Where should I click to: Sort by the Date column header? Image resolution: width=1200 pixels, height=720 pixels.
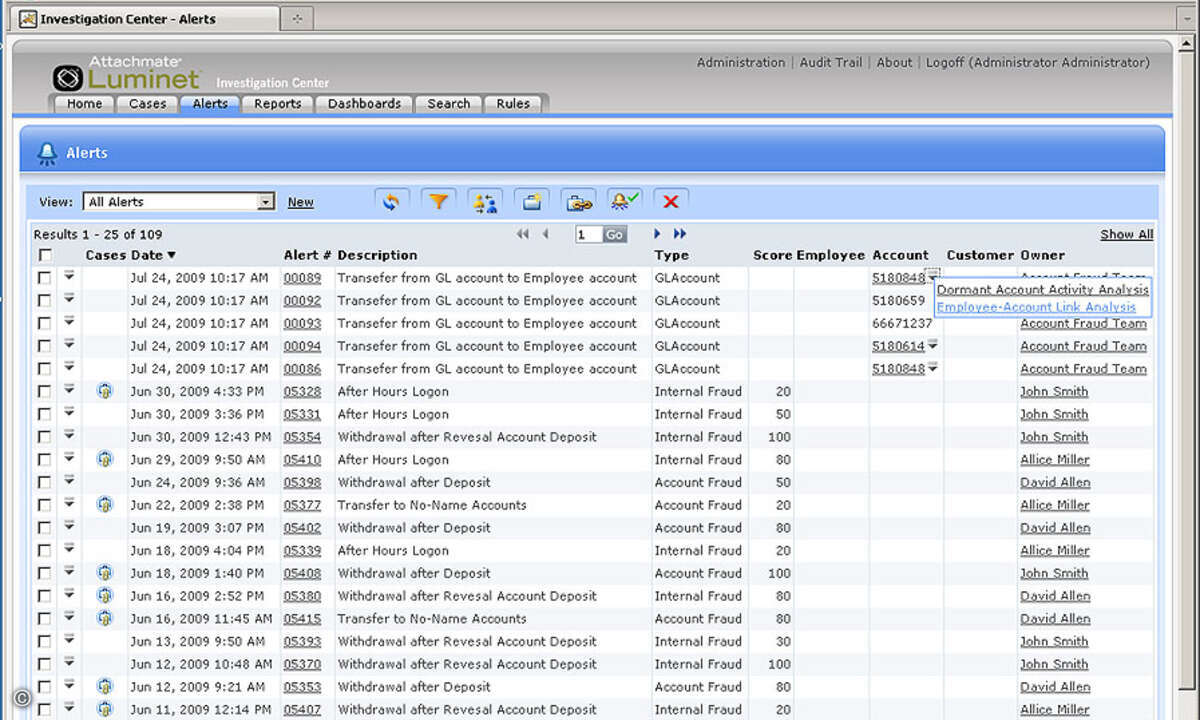pyautogui.click(x=153, y=255)
